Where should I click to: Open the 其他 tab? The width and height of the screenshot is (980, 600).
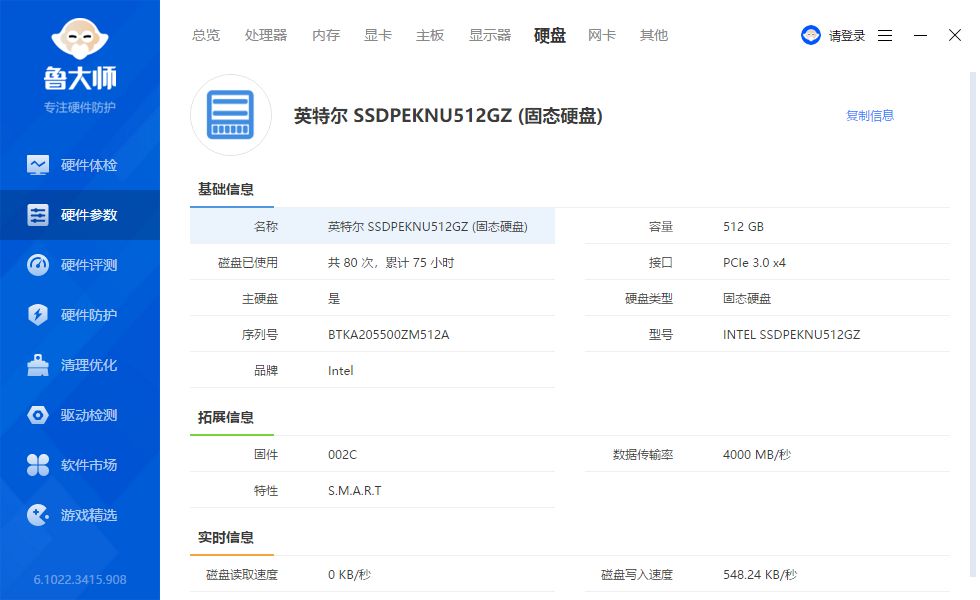[653, 35]
